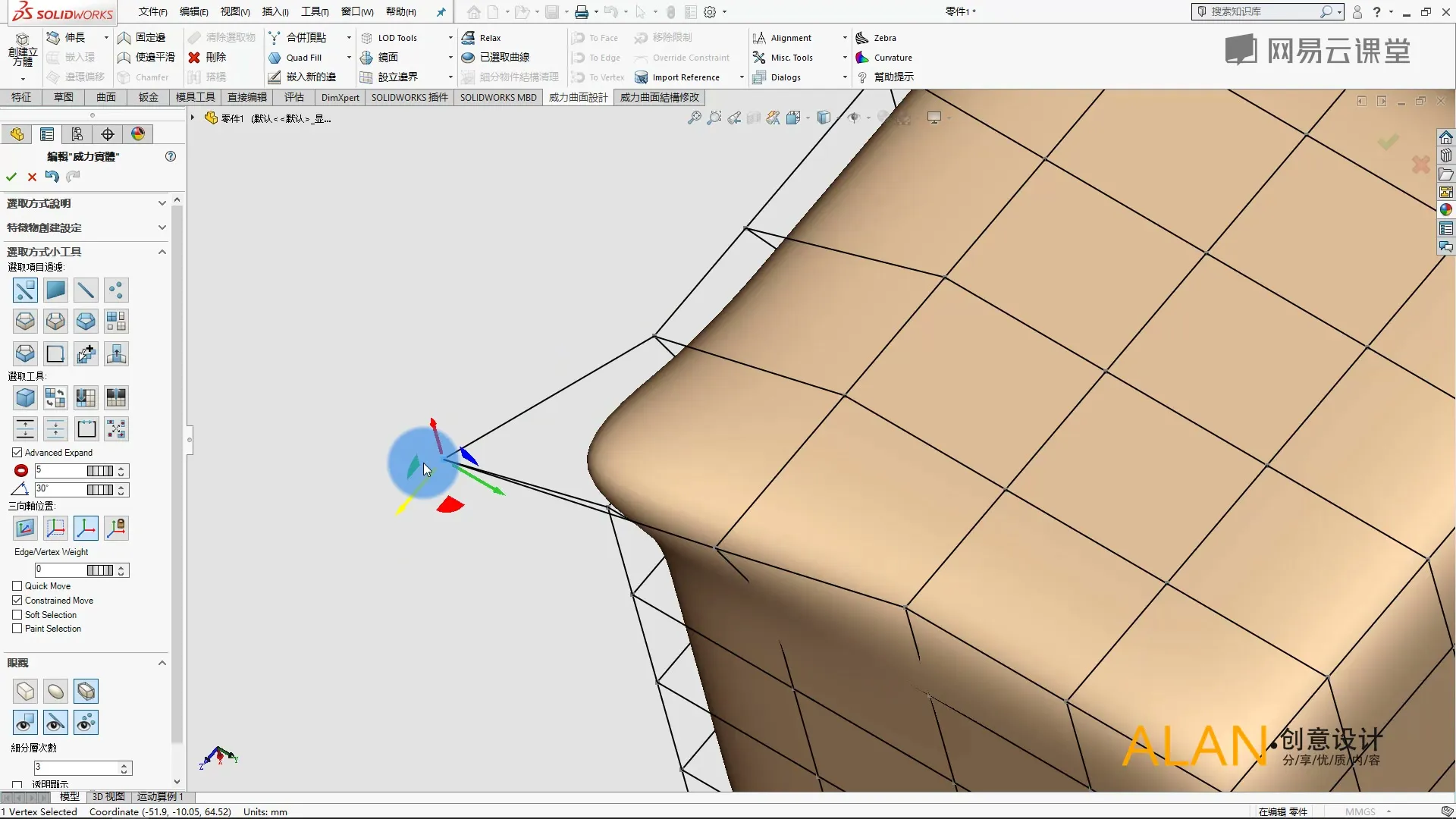The width and height of the screenshot is (1456, 819).
Task: Open the appearance color wheel panel tab
Action: pyautogui.click(x=138, y=134)
